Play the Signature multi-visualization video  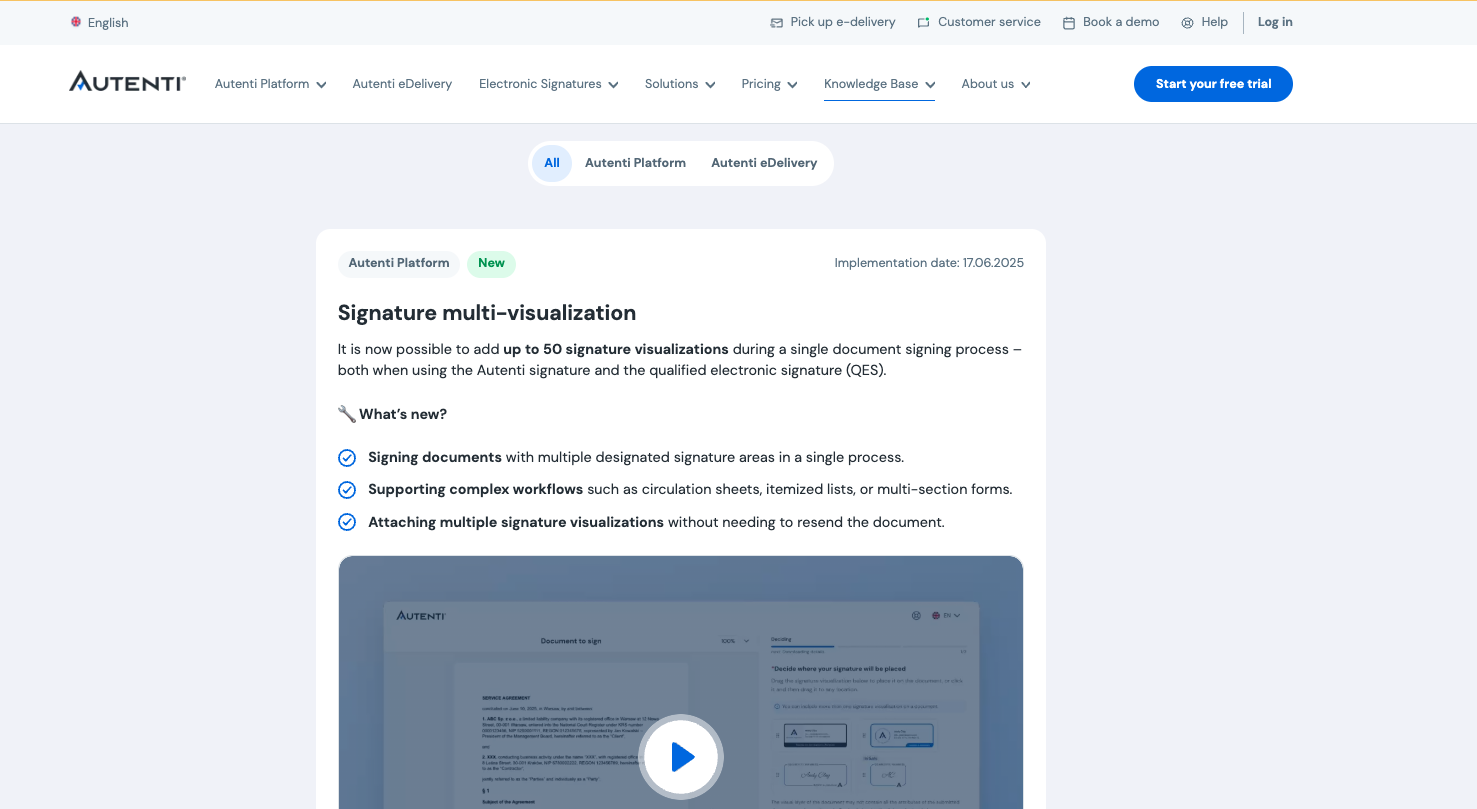click(x=681, y=757)
